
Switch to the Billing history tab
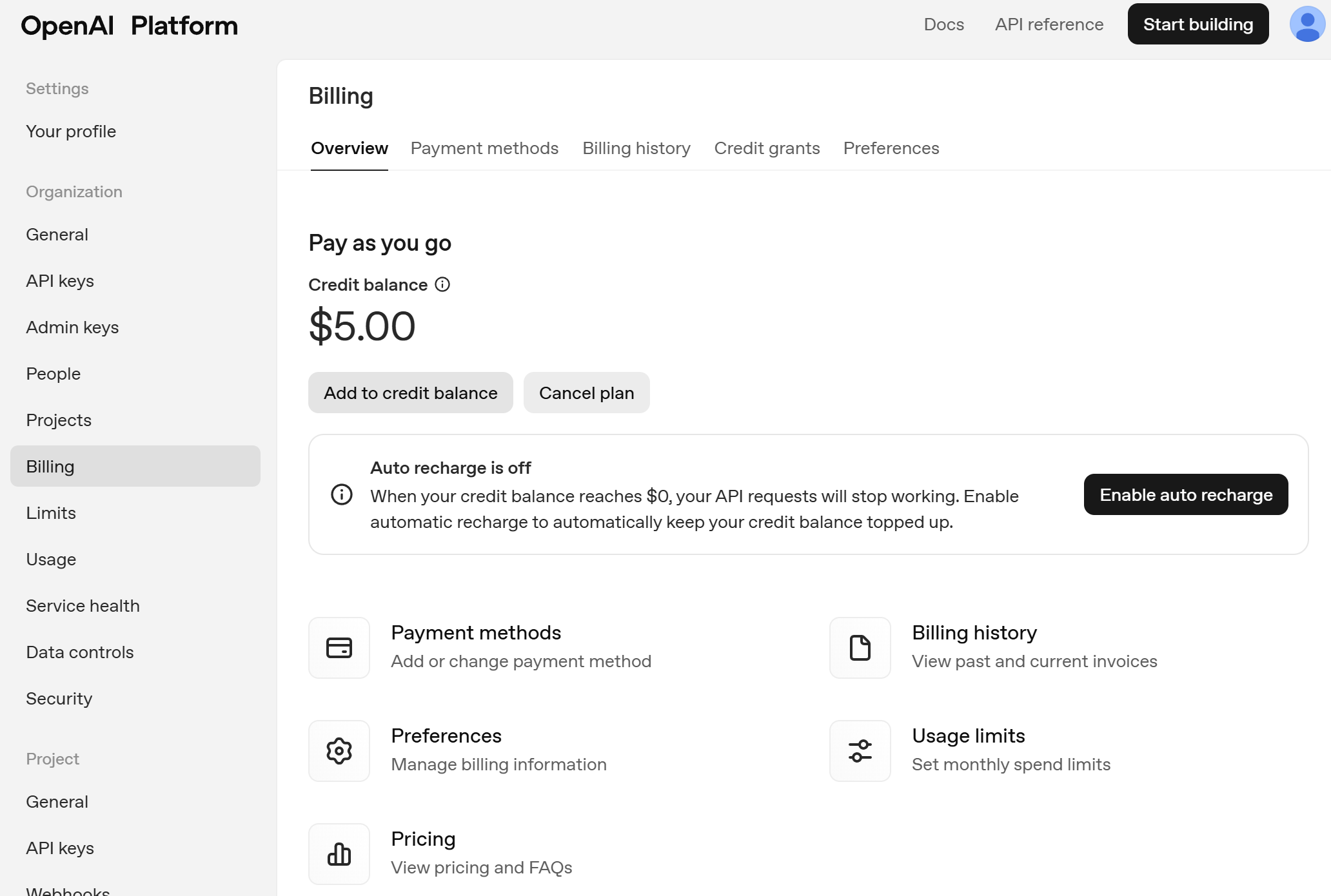[x=636, y=148]
